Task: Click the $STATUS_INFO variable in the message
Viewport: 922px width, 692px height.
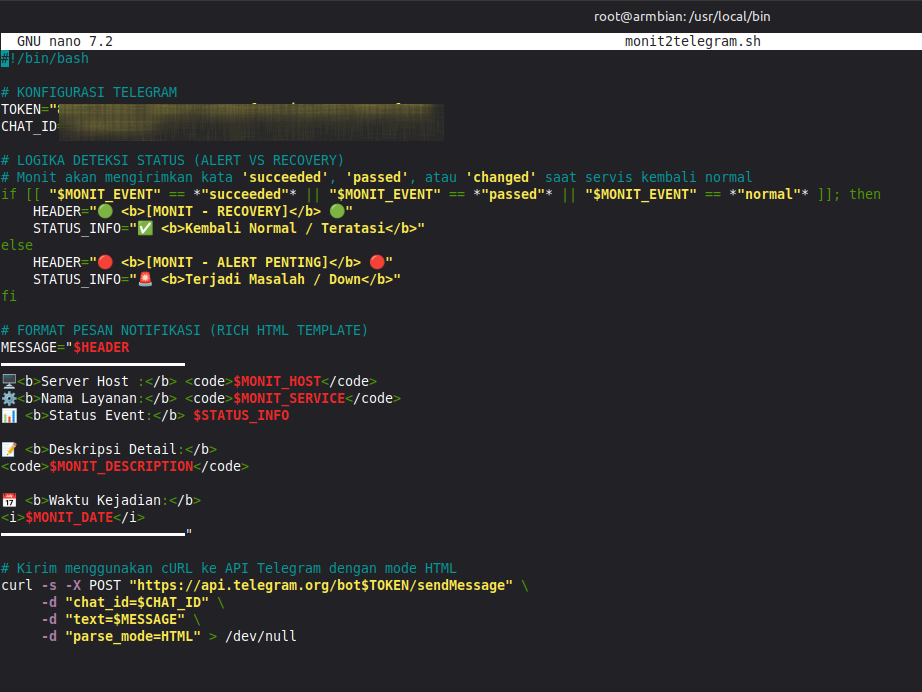Action: pos(241,415)
